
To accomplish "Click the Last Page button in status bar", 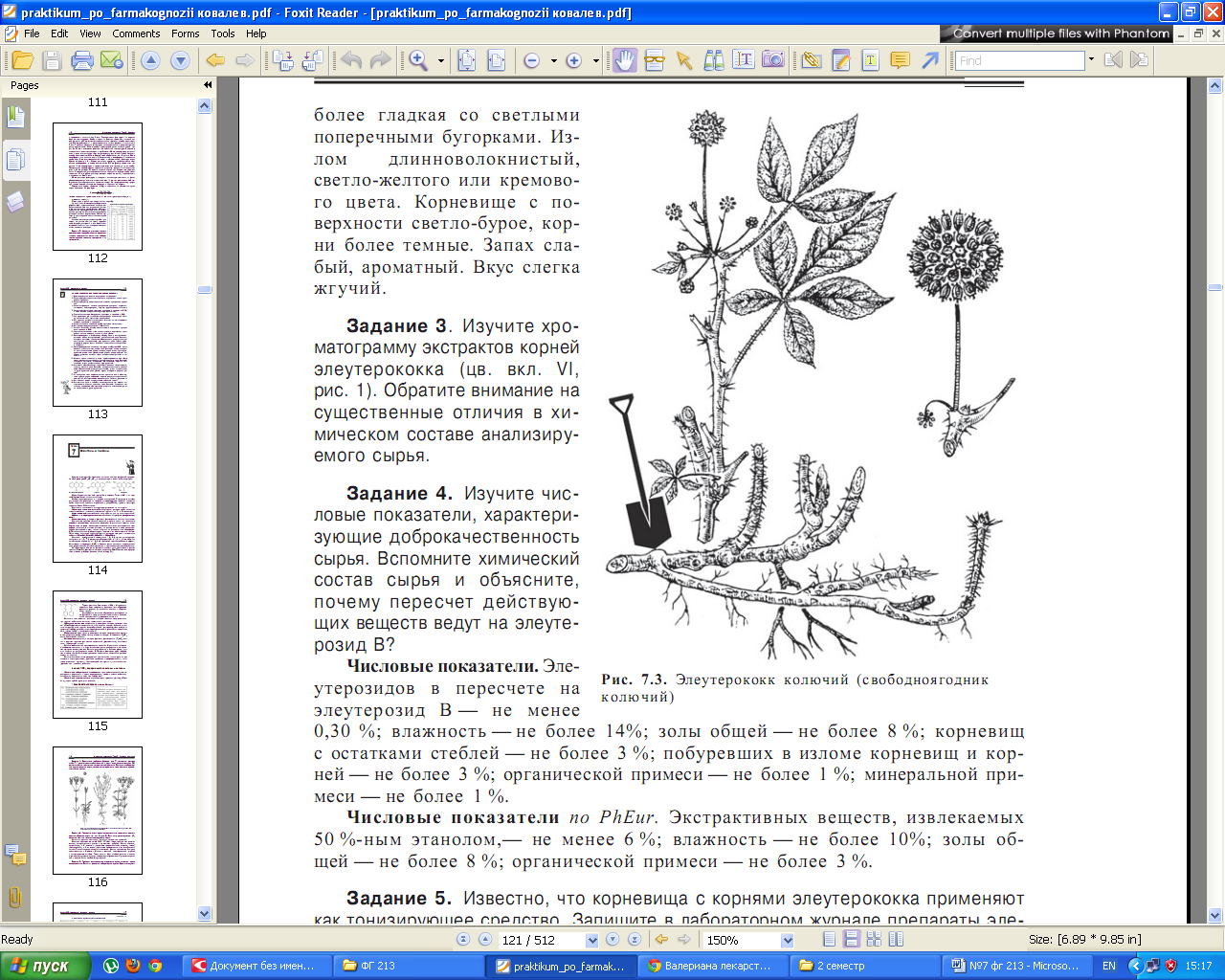I will click(635, 940).
